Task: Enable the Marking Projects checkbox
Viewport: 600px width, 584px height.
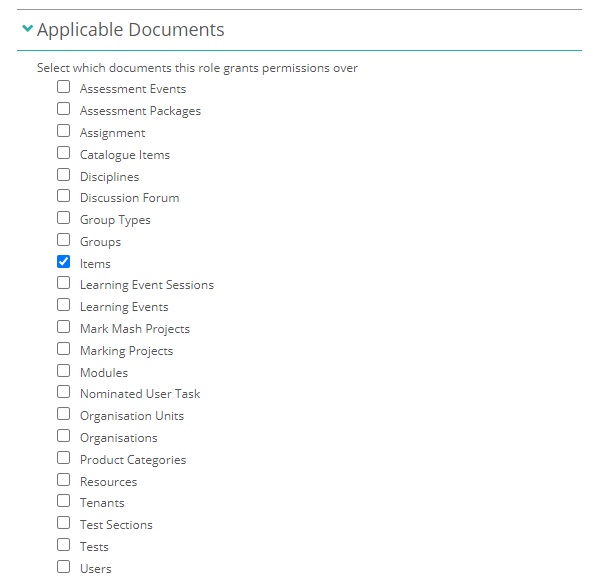Action: [x=64, y=349]
